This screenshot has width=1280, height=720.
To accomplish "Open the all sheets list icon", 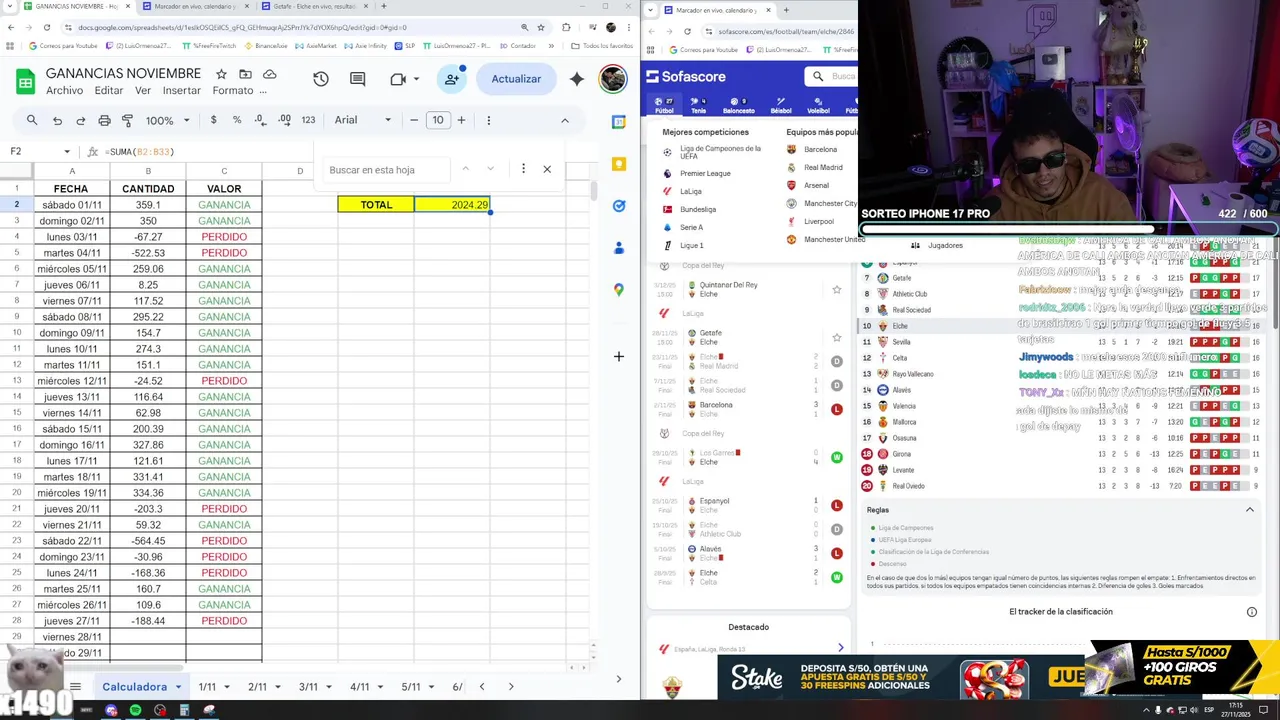I will (x=75, y=687).
